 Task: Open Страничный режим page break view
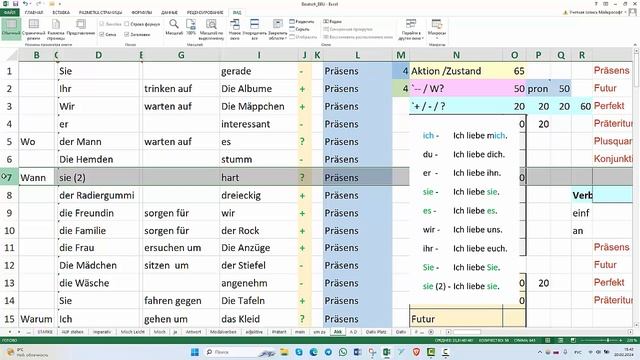pos(34,29)
